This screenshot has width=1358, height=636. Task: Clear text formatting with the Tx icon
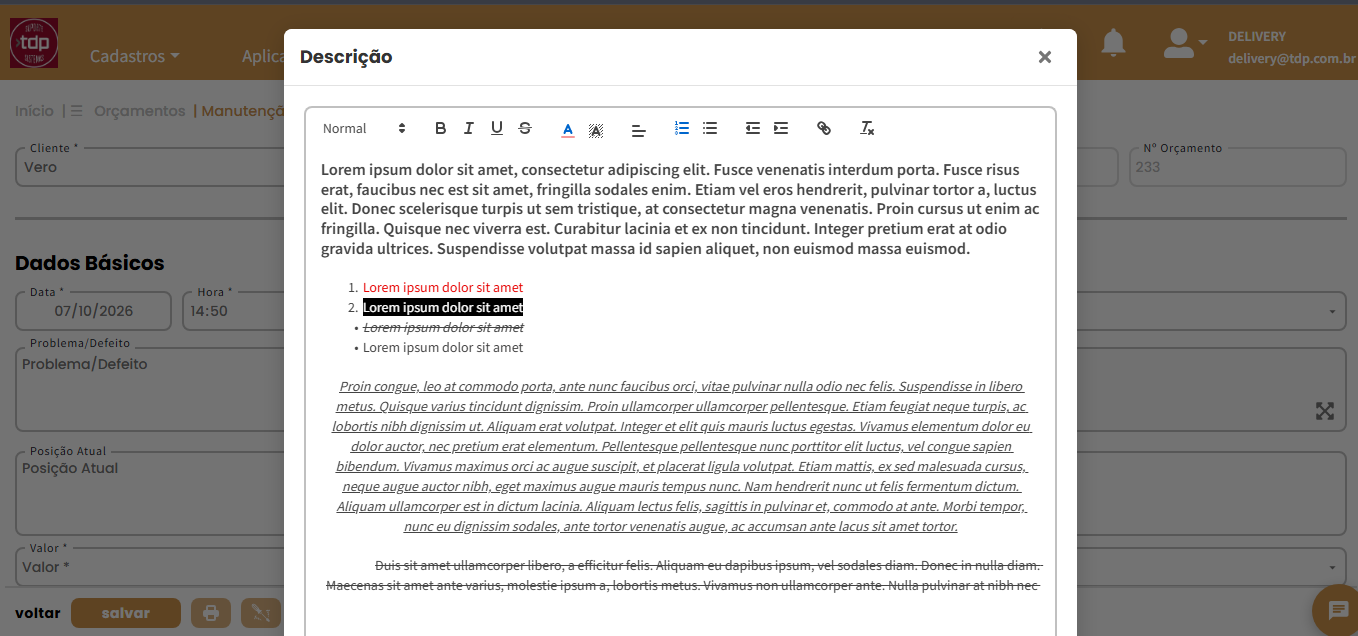(x=867, y=128)
